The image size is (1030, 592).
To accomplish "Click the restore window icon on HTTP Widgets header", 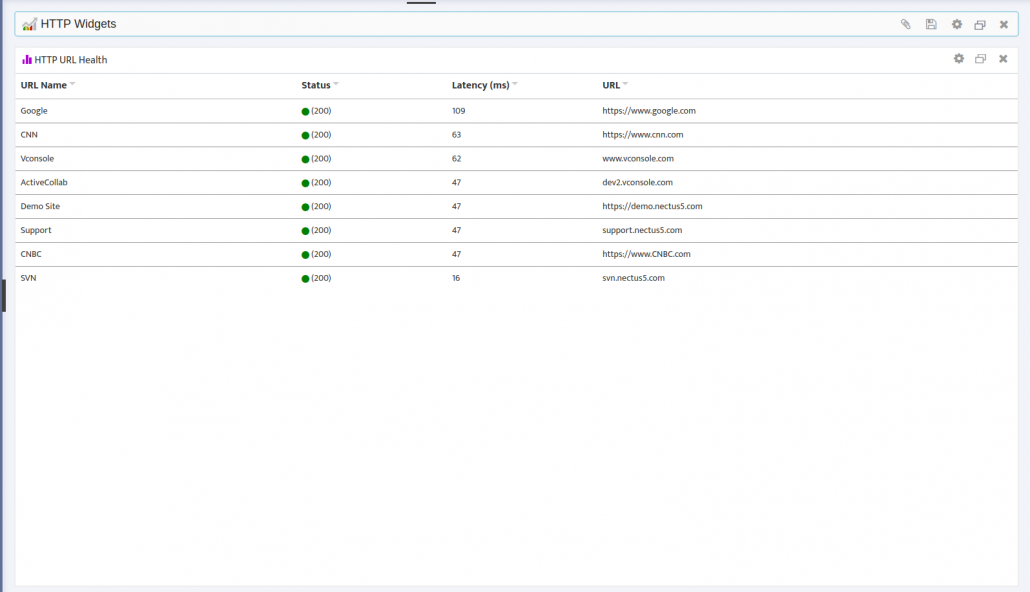I will 981,23.
